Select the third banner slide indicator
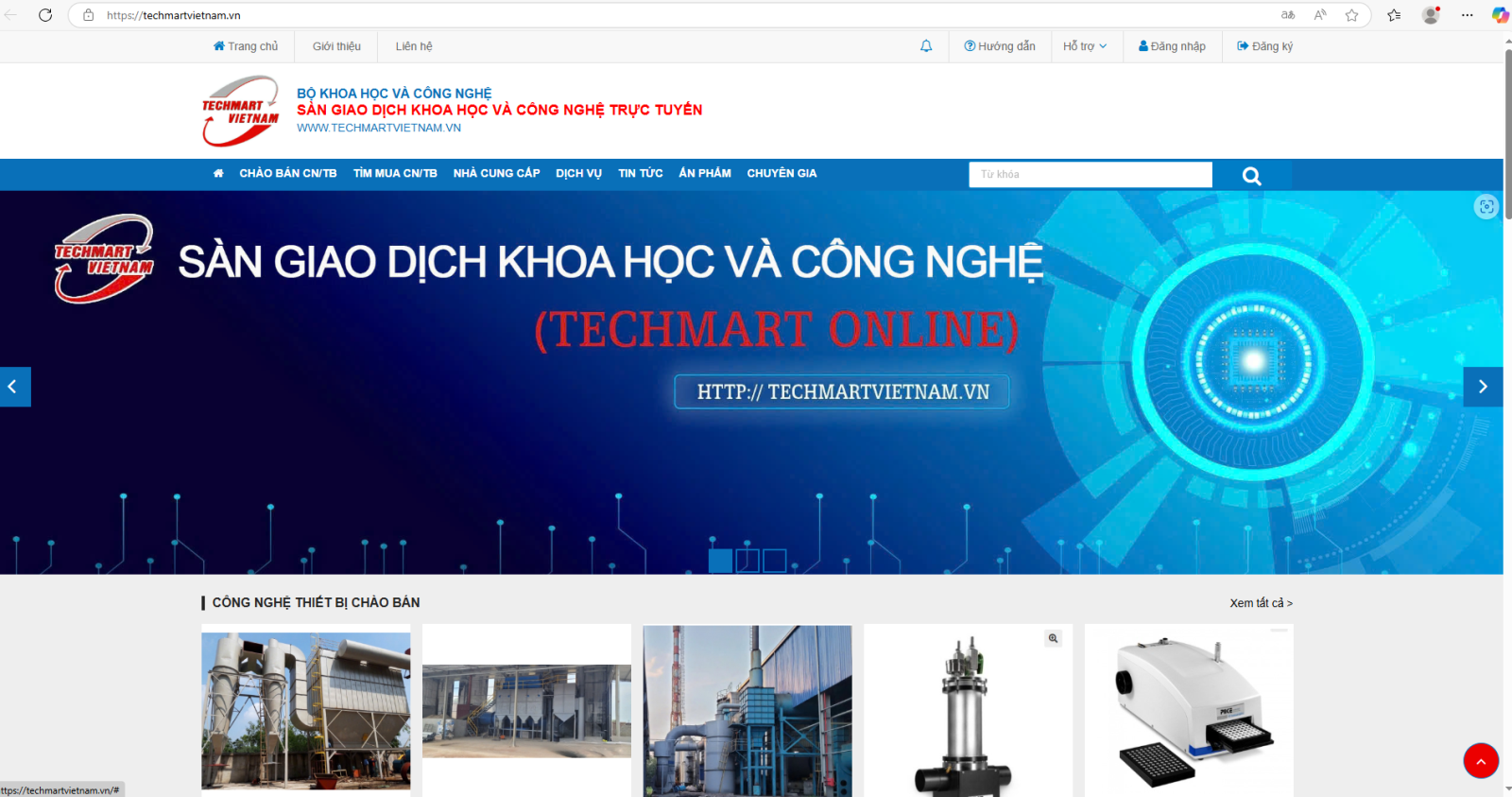This screenshot has width=1512, height=797. click(775, 561)
